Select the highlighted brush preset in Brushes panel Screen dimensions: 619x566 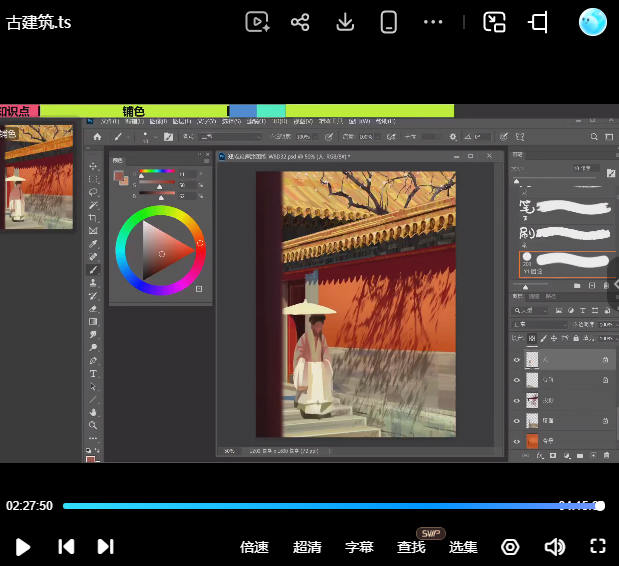[566, 264]
